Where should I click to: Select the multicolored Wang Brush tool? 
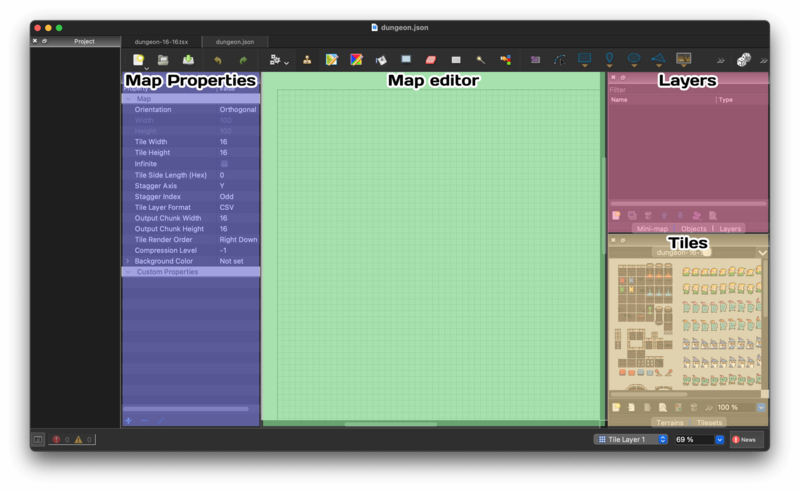pos(357,60)
